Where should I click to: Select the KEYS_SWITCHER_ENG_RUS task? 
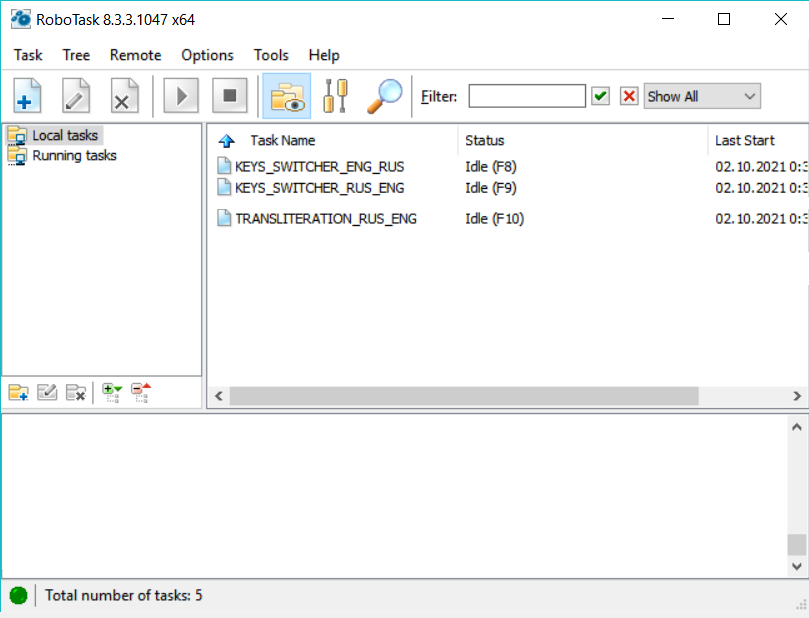pyautogui.click(x=319, y=167)
